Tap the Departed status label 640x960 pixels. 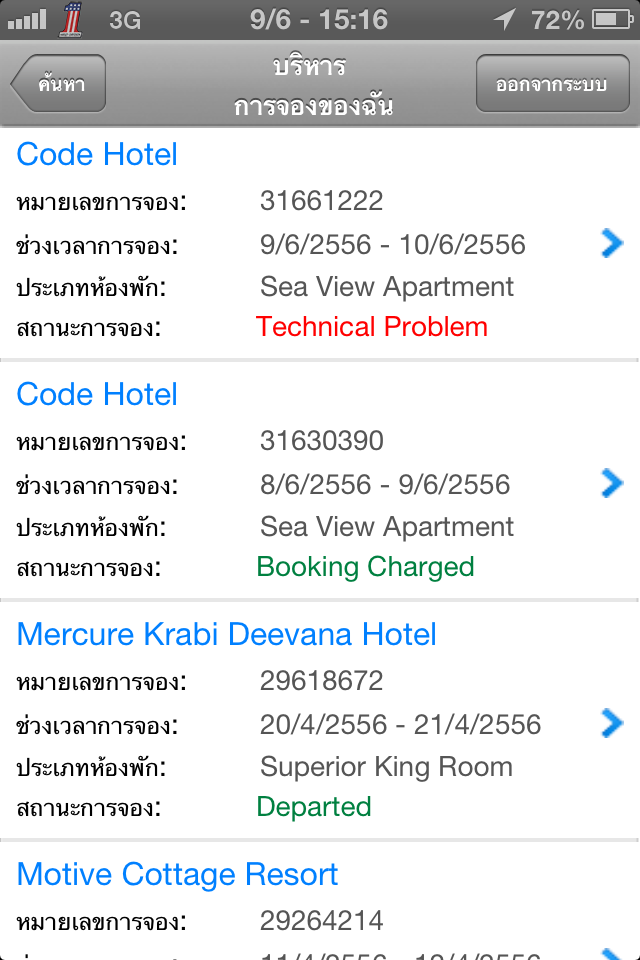pyautogui.click(x=314, y=807)
